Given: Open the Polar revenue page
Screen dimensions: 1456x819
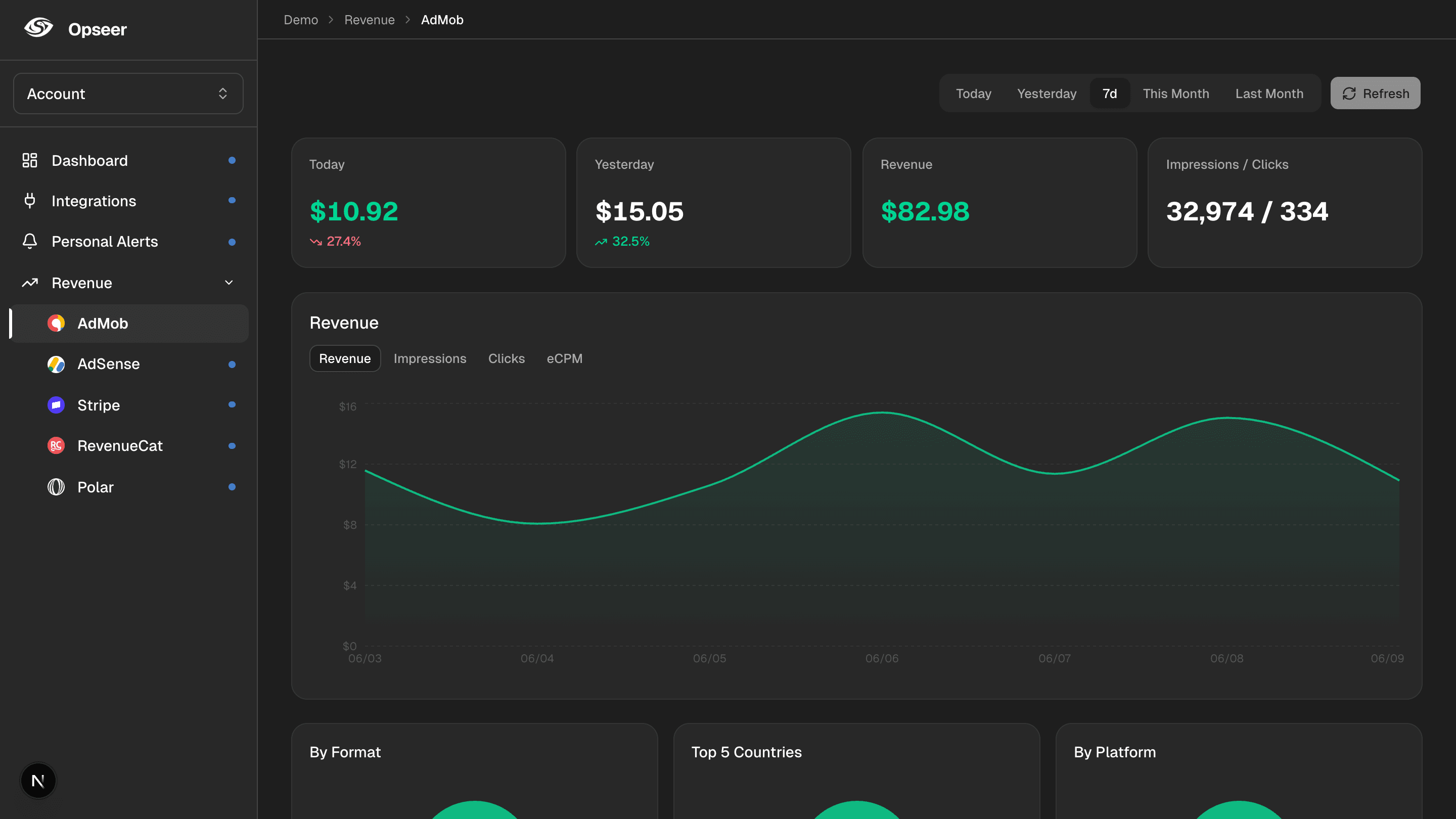Looking at the screenshot, I should 129,487.
